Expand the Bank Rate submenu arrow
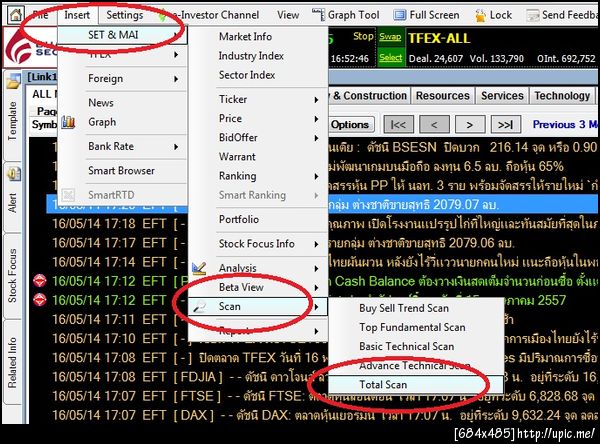 click(x=176, y=147)
